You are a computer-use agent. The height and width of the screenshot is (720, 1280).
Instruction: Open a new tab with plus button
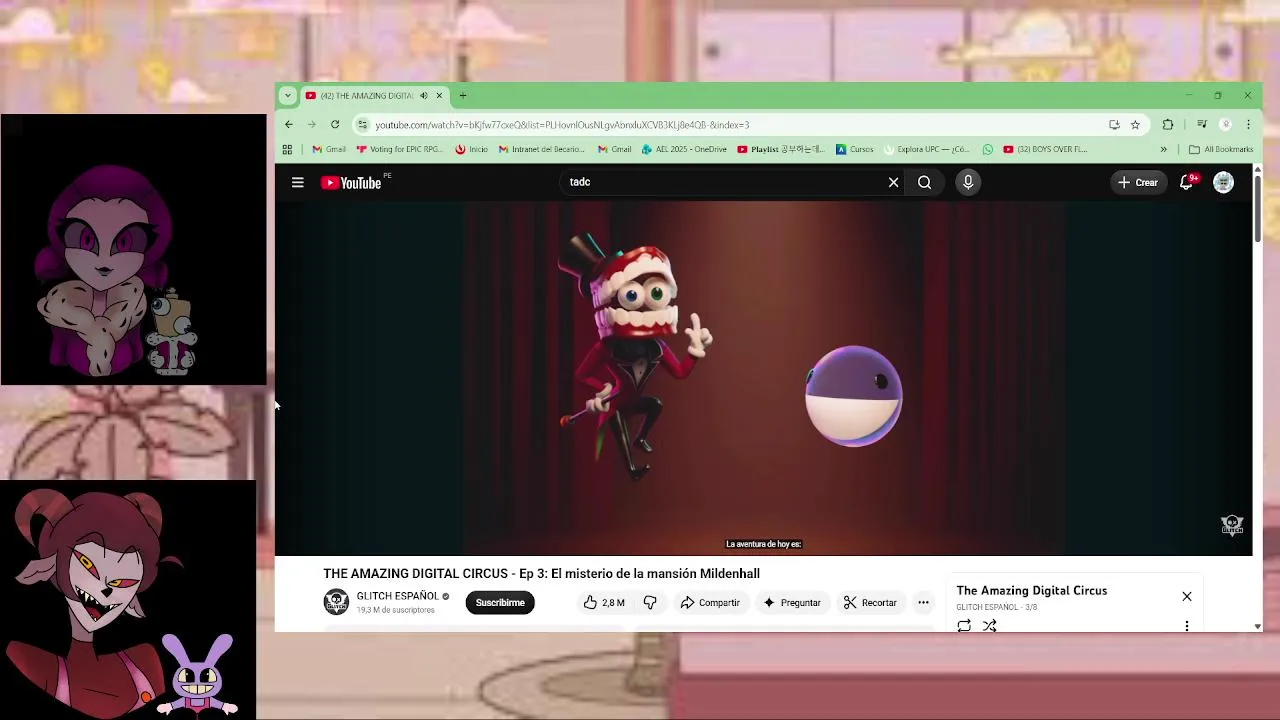462,95
